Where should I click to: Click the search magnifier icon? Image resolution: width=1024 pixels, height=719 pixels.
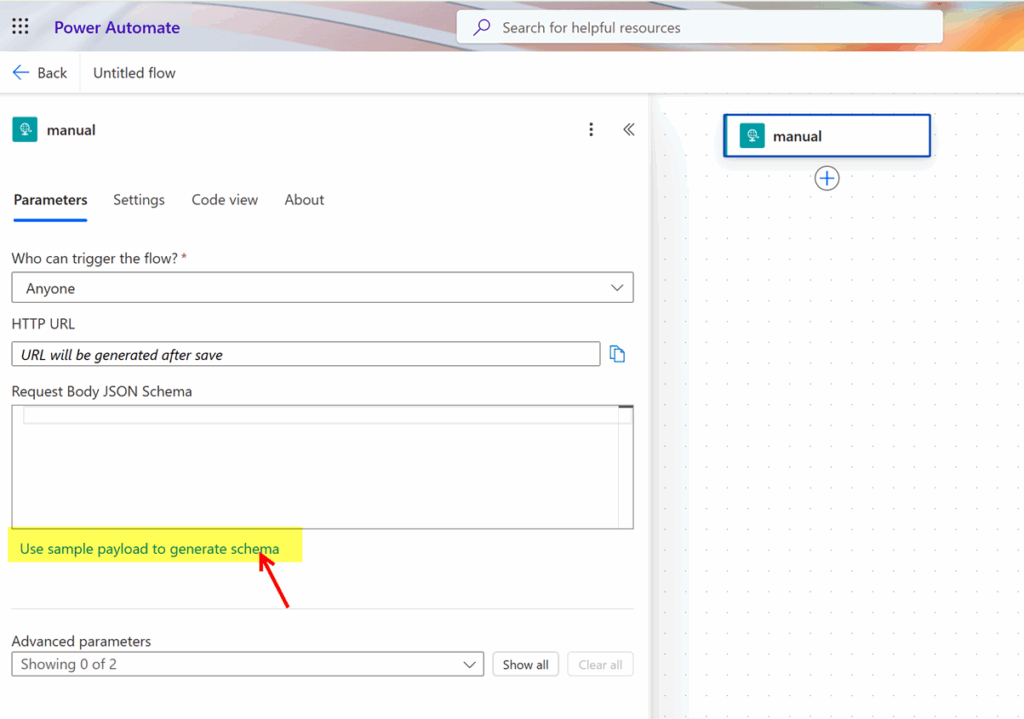coord(482,27)
